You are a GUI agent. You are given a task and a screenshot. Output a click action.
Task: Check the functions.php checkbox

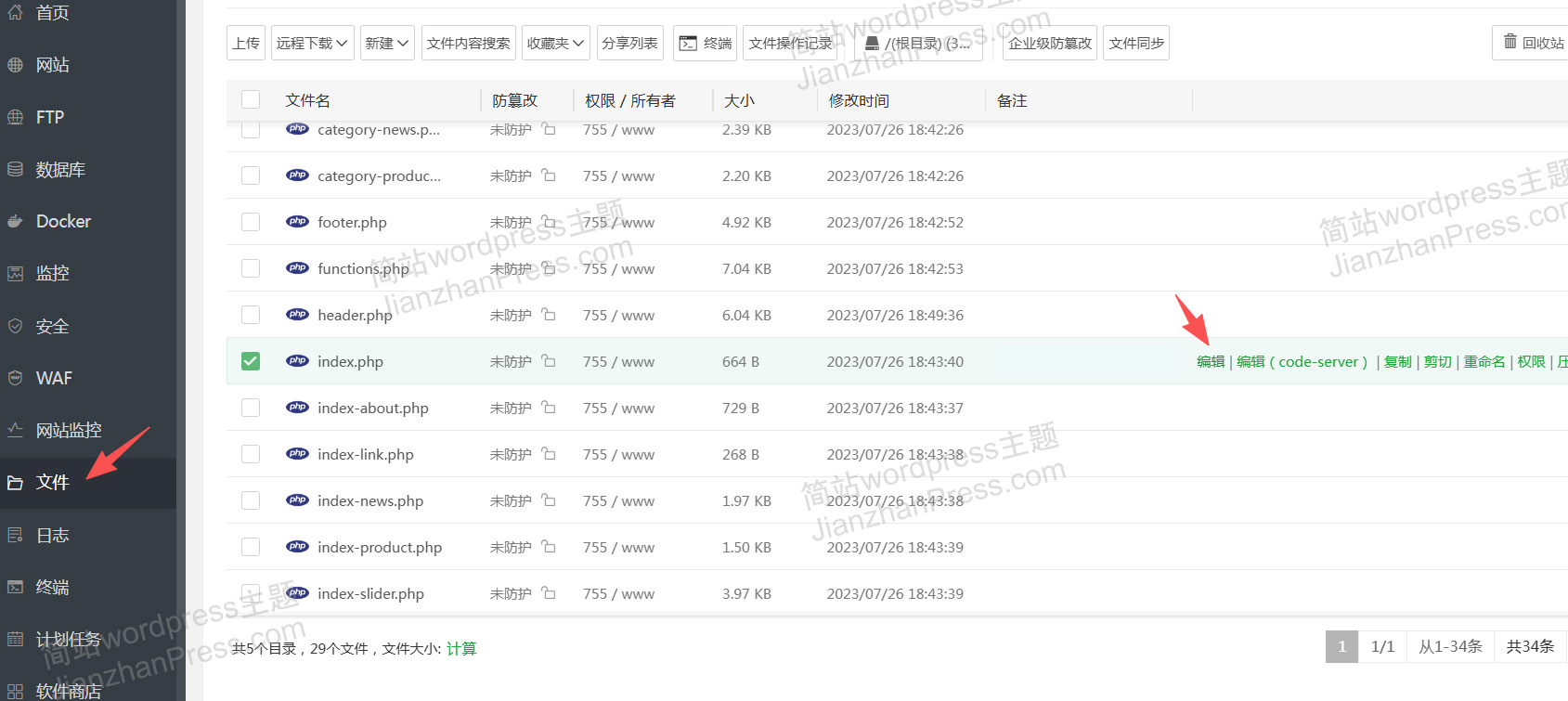coord(251,268)
